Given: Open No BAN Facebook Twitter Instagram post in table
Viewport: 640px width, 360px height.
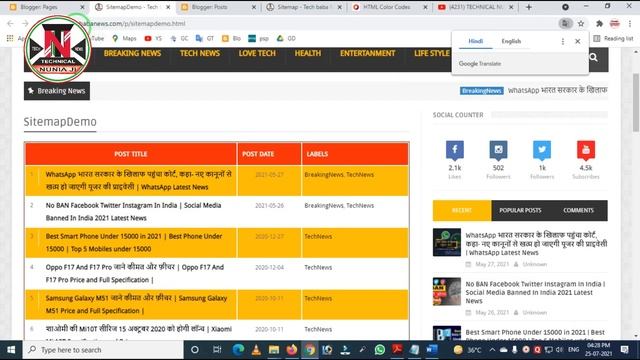Looking at the screenshot, I should (x=133, y=211).
